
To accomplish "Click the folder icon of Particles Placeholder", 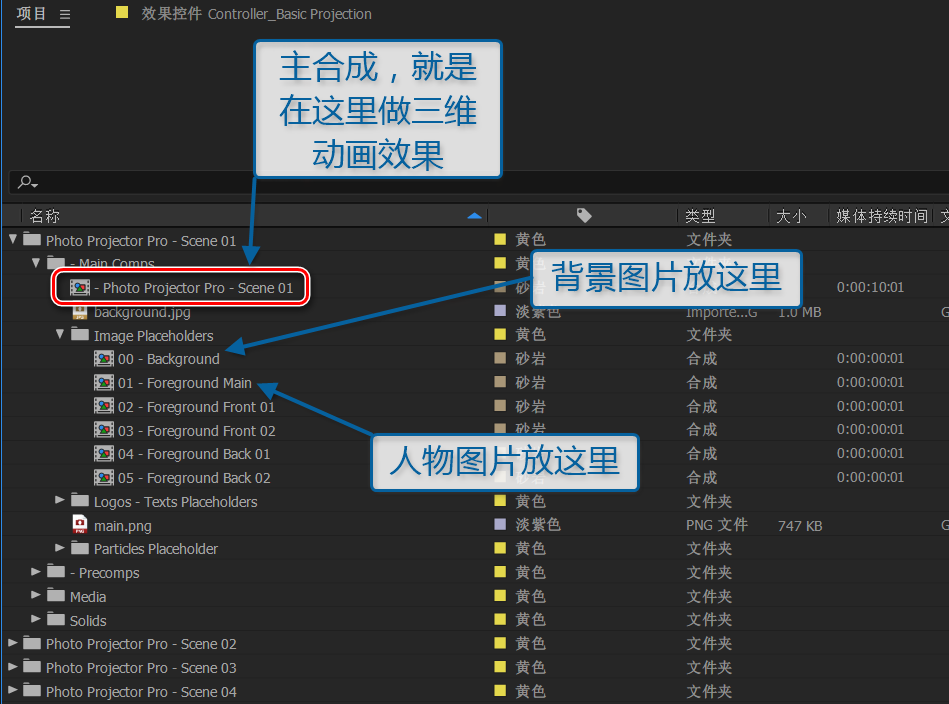I will click(80, 548).
